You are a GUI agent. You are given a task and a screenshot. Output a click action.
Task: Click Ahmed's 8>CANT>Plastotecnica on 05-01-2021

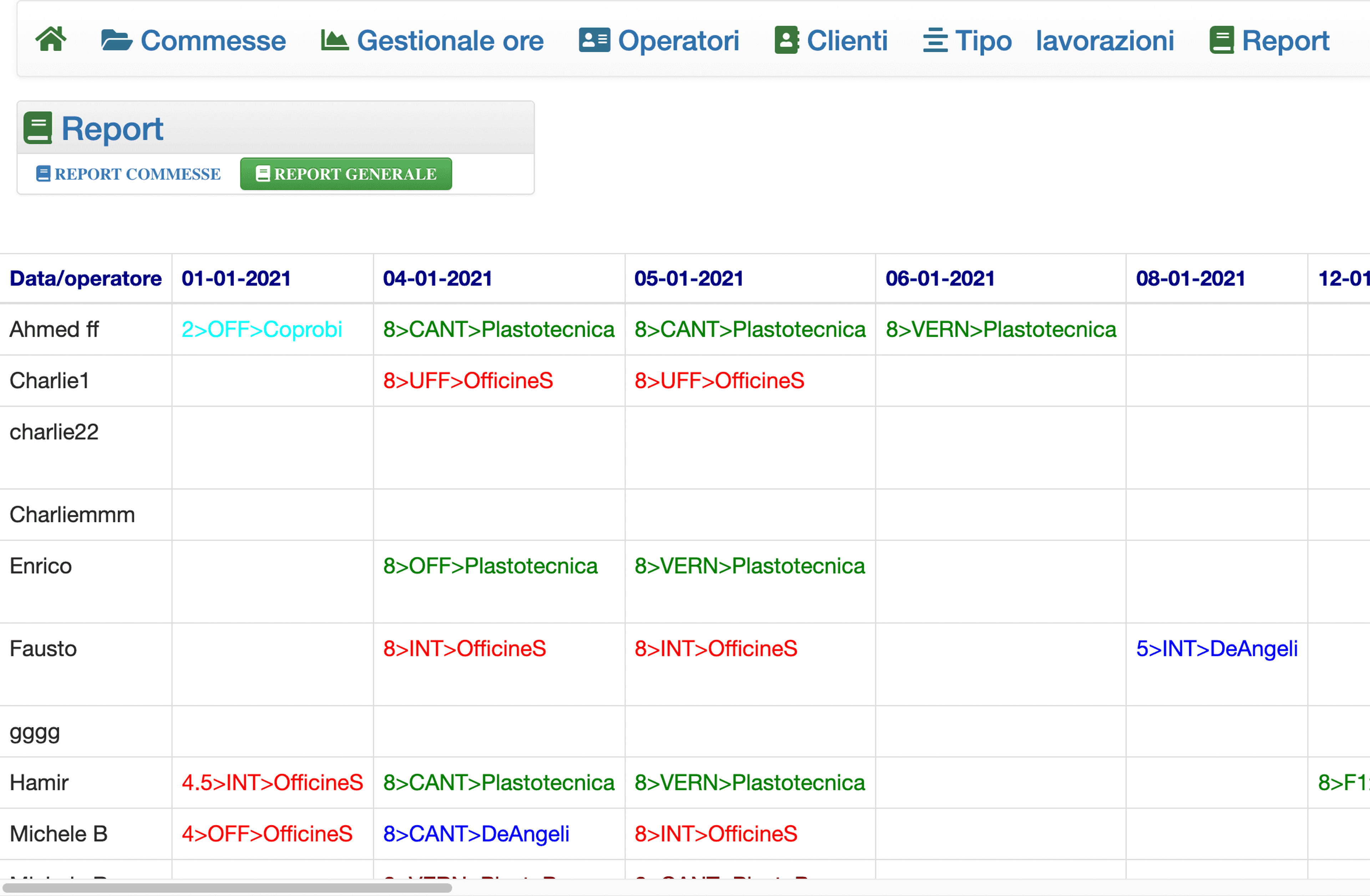click(x=750, y=329)
